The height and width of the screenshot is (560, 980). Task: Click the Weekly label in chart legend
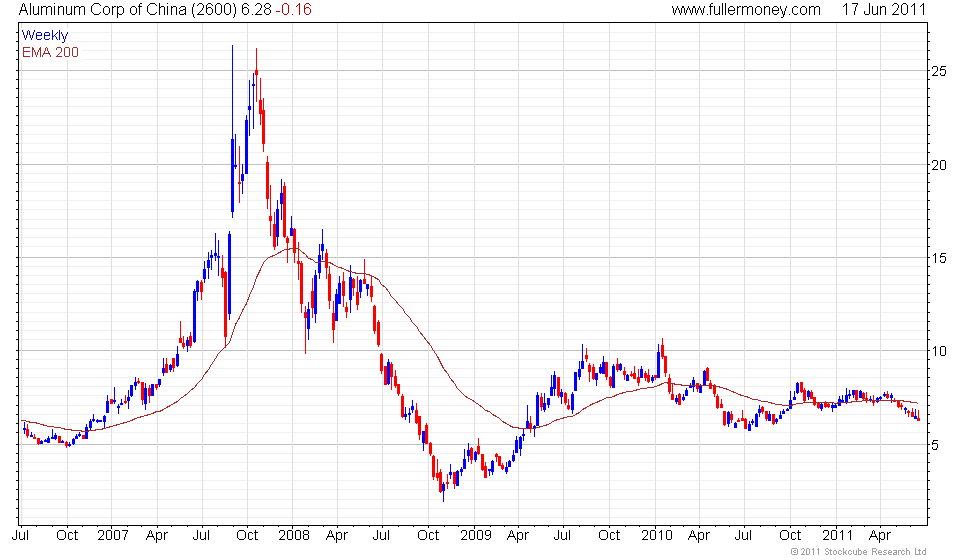tap(45, 36)
